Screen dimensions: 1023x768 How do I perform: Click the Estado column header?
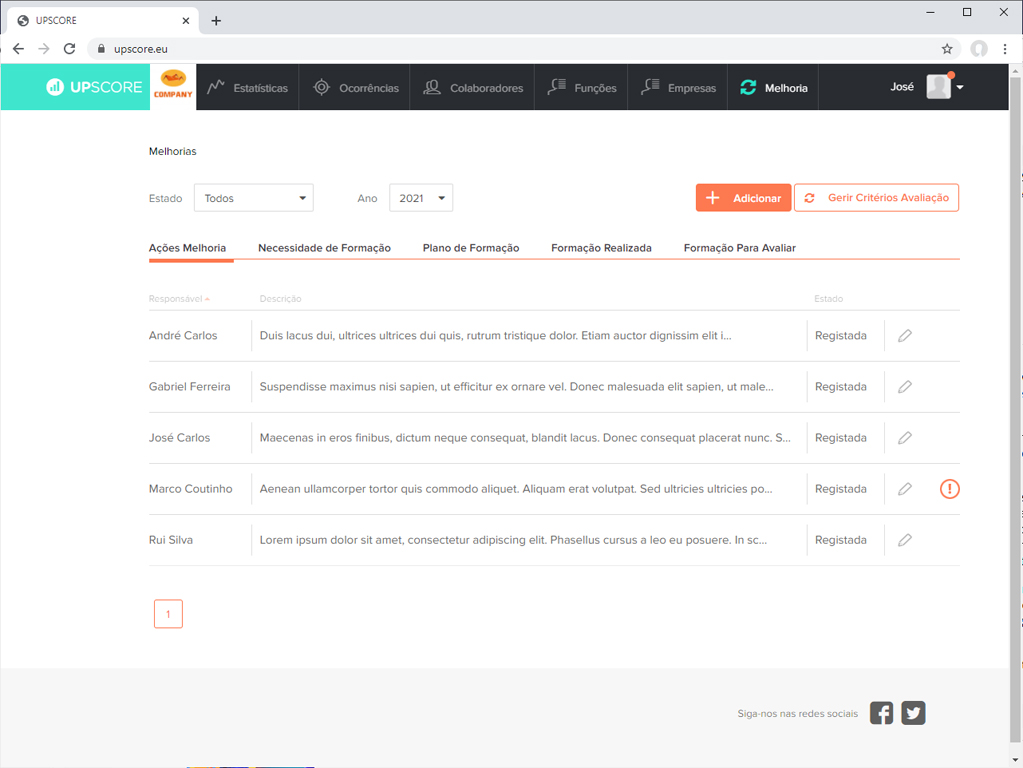[x=829, y=299]
